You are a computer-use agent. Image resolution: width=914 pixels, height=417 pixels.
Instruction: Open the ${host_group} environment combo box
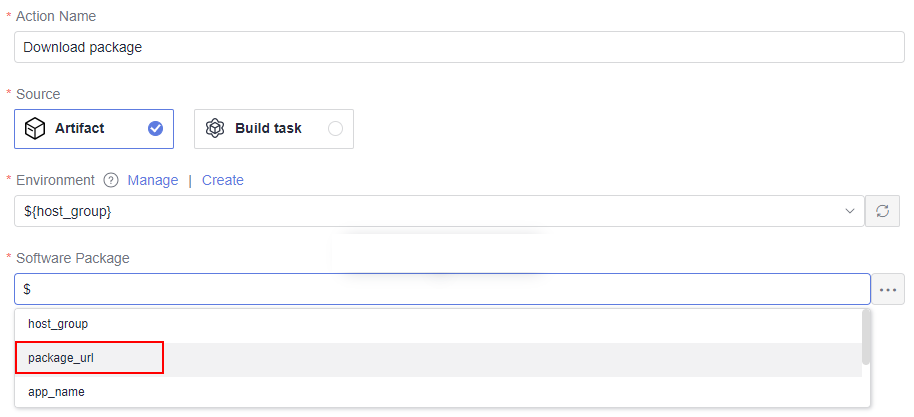coord(439,211)
